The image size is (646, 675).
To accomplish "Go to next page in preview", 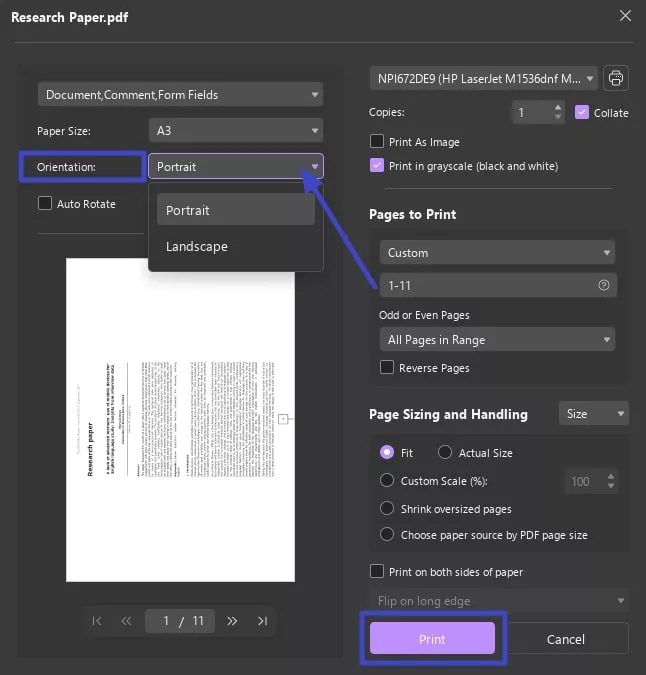I will tap(232, 621).
